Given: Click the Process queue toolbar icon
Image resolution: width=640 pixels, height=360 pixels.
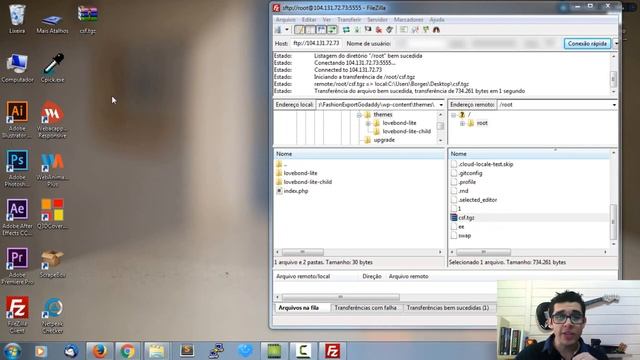Looking at the screenshot, I should [357, 30].
